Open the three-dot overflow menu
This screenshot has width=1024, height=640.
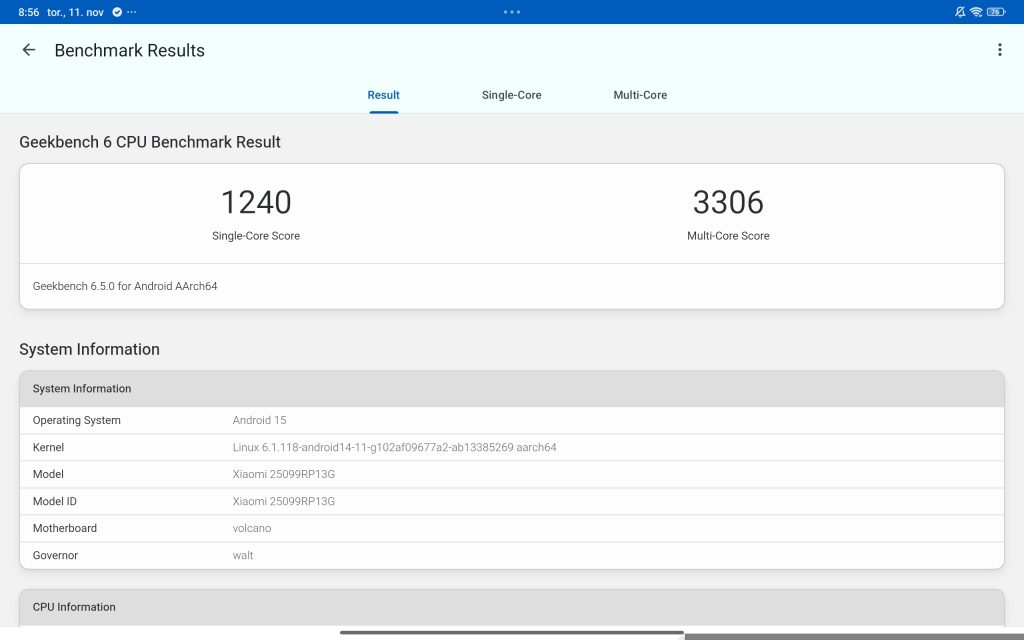point(999,50)
